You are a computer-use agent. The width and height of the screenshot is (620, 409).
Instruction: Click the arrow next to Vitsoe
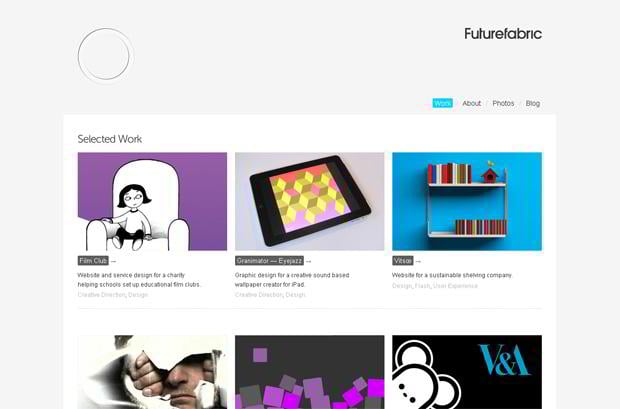418,261
